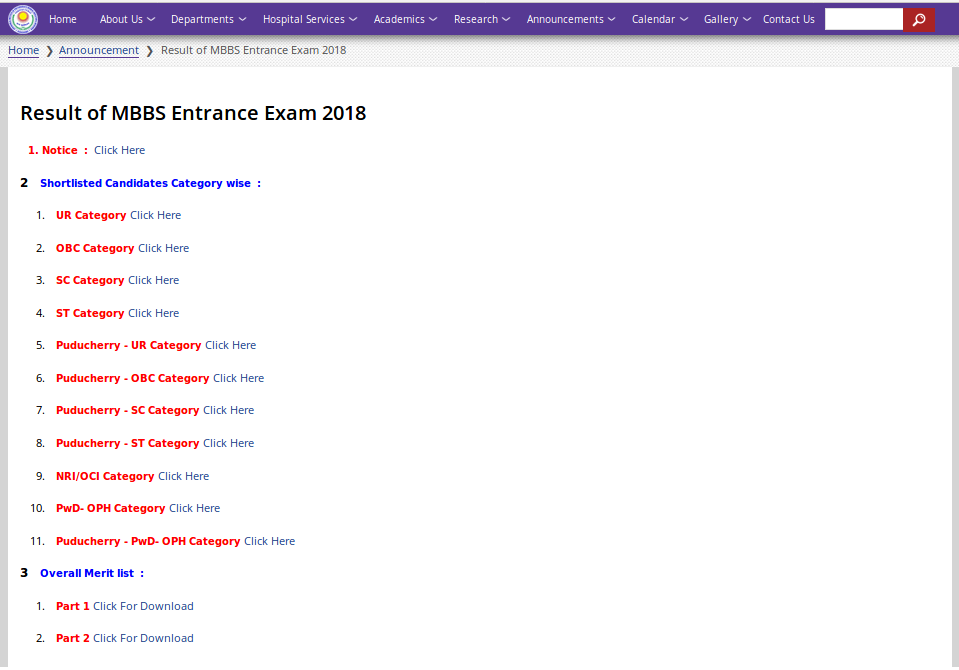Click the red 'NRI/OCI Category' label
Screen dimensions: 959x670
pos(105,477)
